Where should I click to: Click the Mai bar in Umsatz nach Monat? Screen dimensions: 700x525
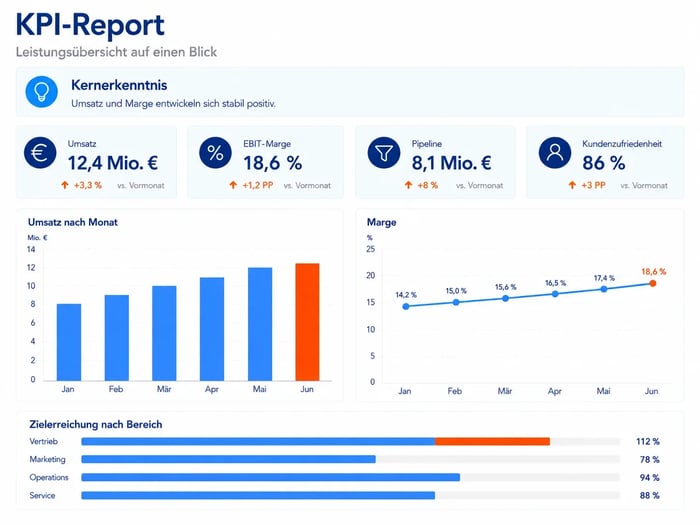[260, 324]
